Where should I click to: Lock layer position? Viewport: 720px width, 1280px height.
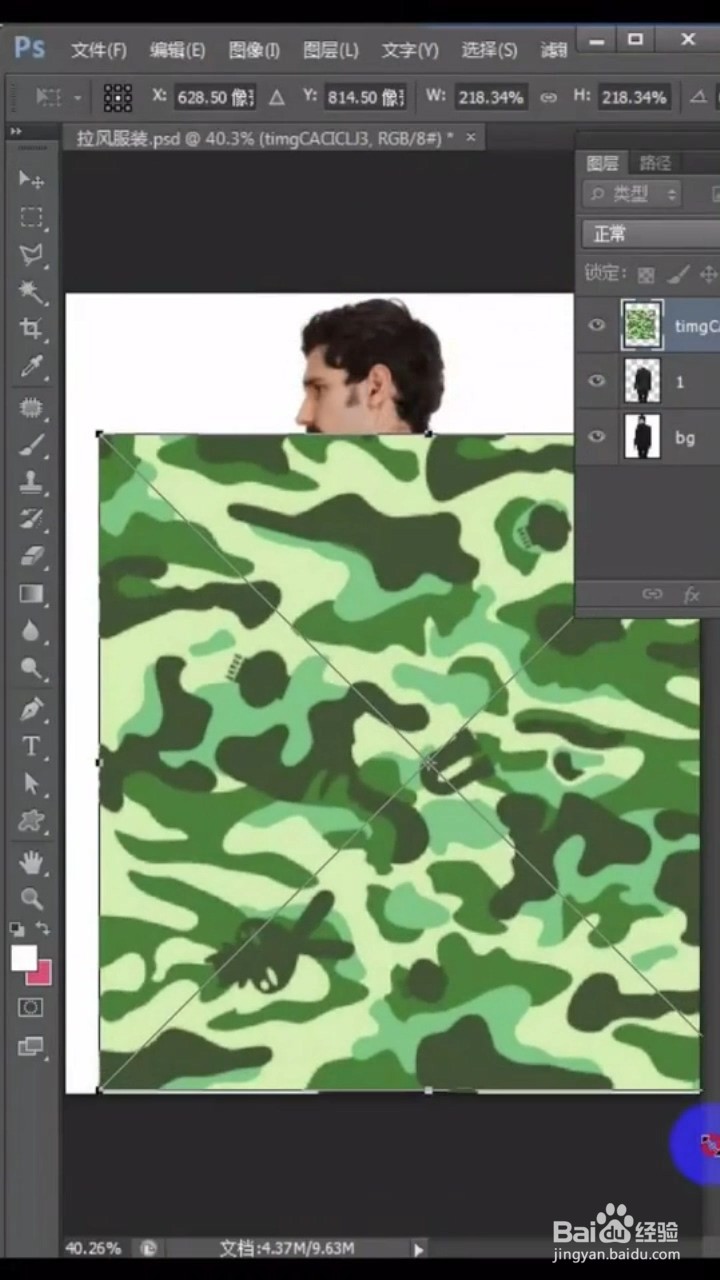(708, 273)
